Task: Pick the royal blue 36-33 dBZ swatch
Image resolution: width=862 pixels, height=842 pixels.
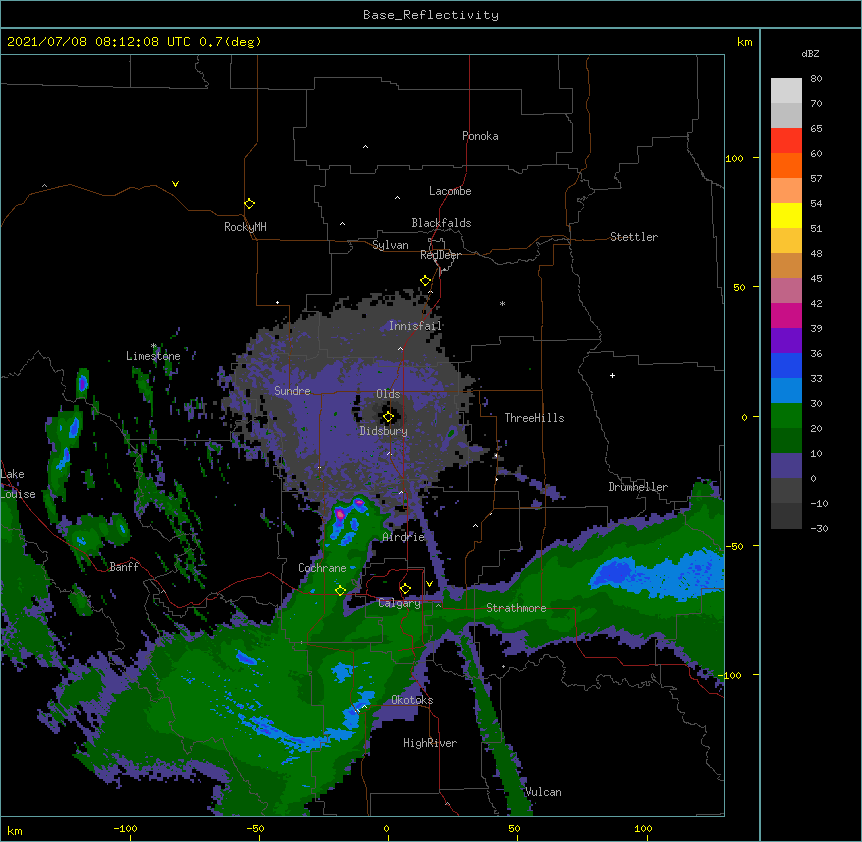Action: click(786, 365)
